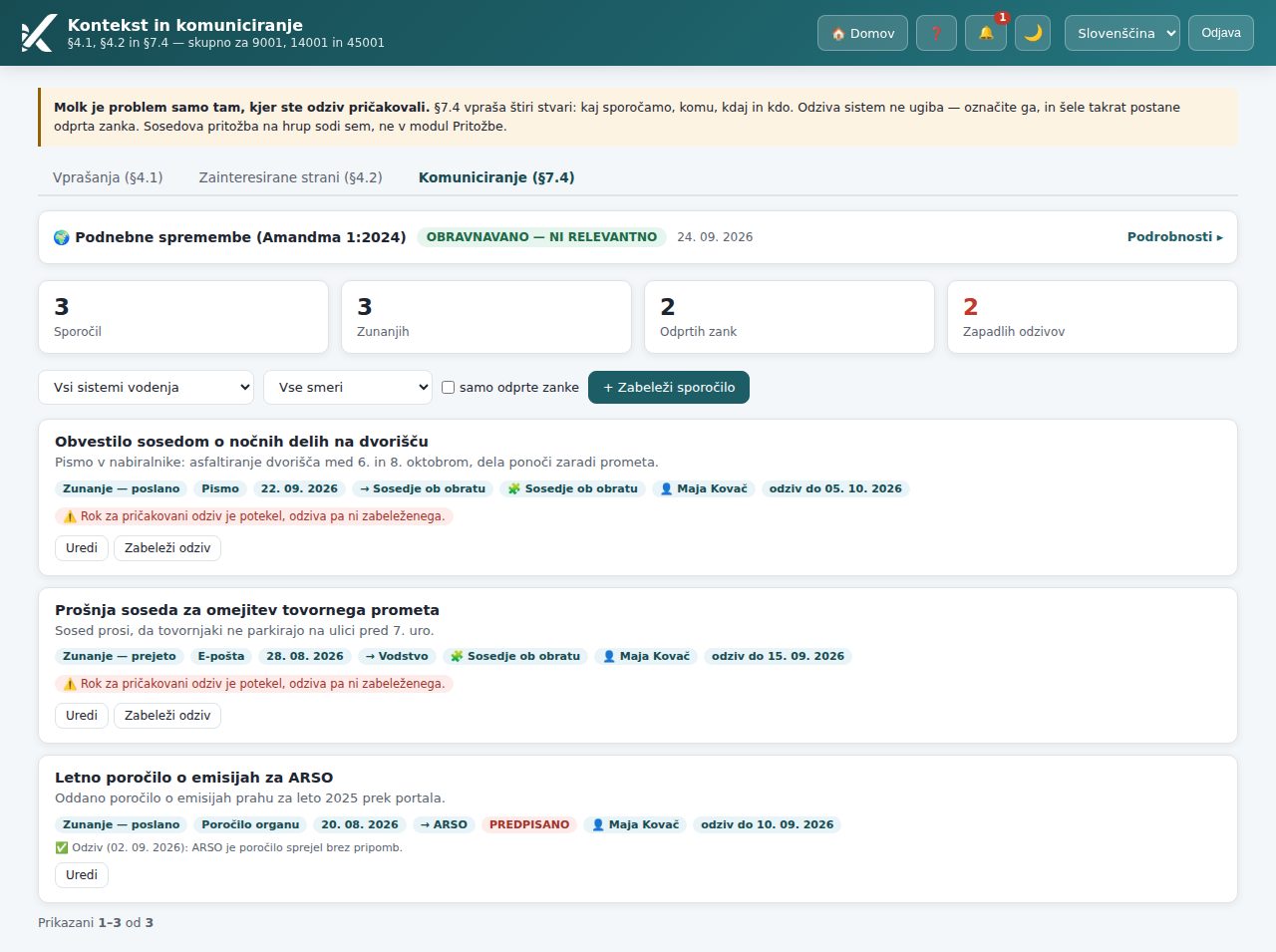
Task: Click the 'odziv do 05. 10. 2026' tag
Action: pyautogui.click(x=835, y=488)
